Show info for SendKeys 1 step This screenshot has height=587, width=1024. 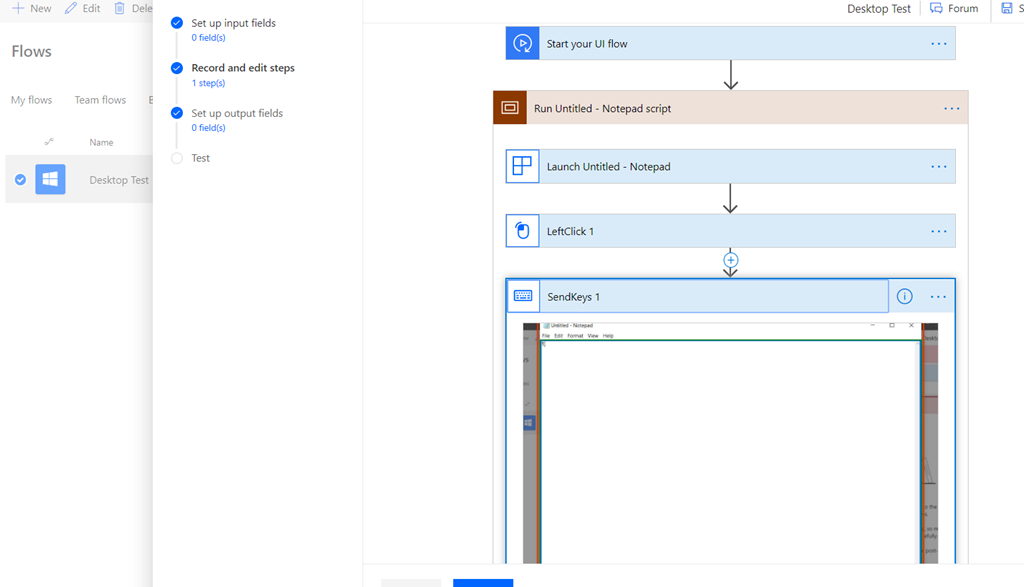(x=904, y=296)
